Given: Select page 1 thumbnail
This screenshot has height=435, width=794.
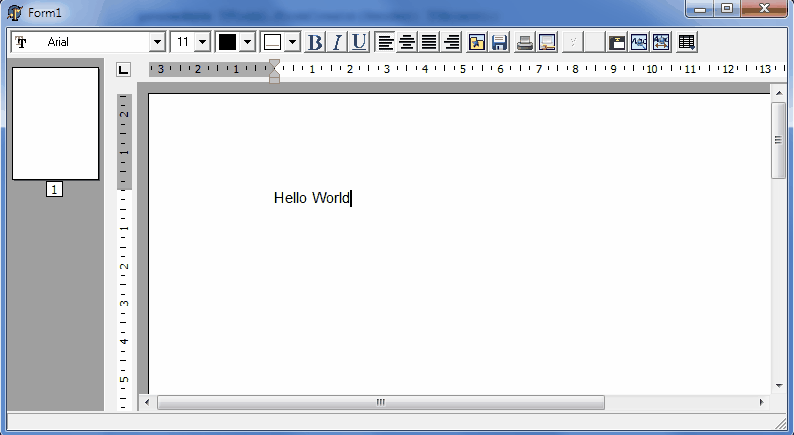Looking at the screenshot, I should point(55,123).
